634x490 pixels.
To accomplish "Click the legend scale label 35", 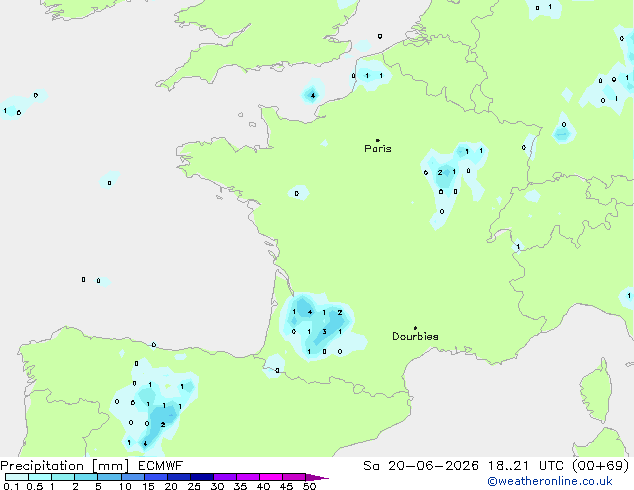I will (240, 486).
